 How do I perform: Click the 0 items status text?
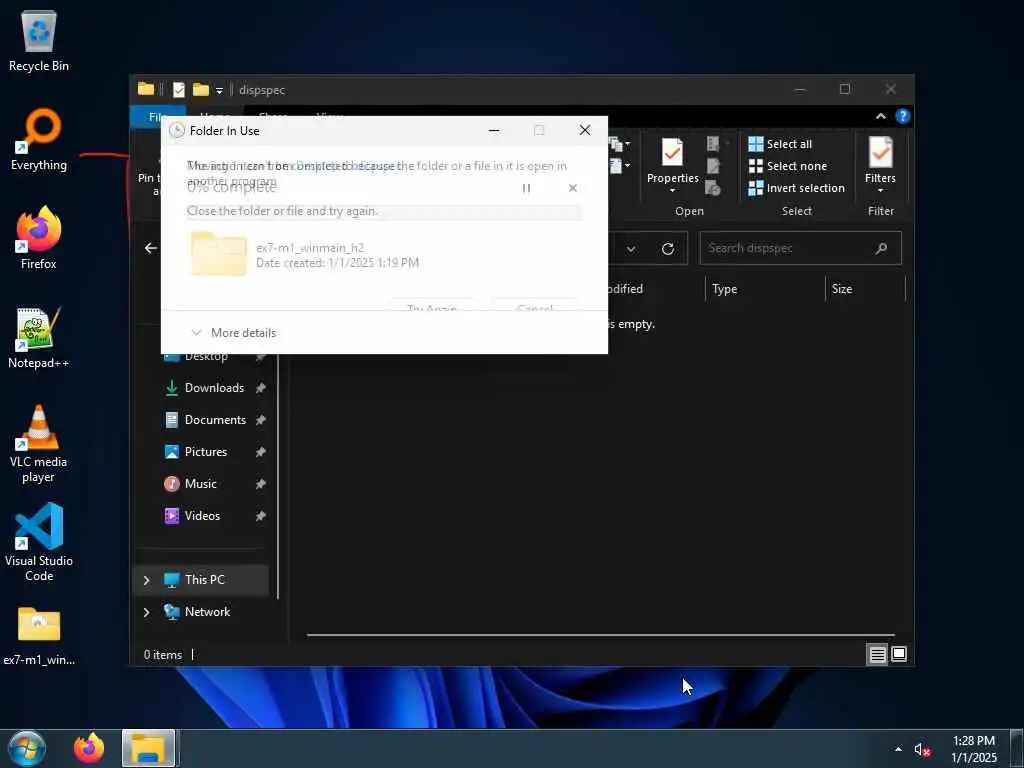click(x=163, y=655)
